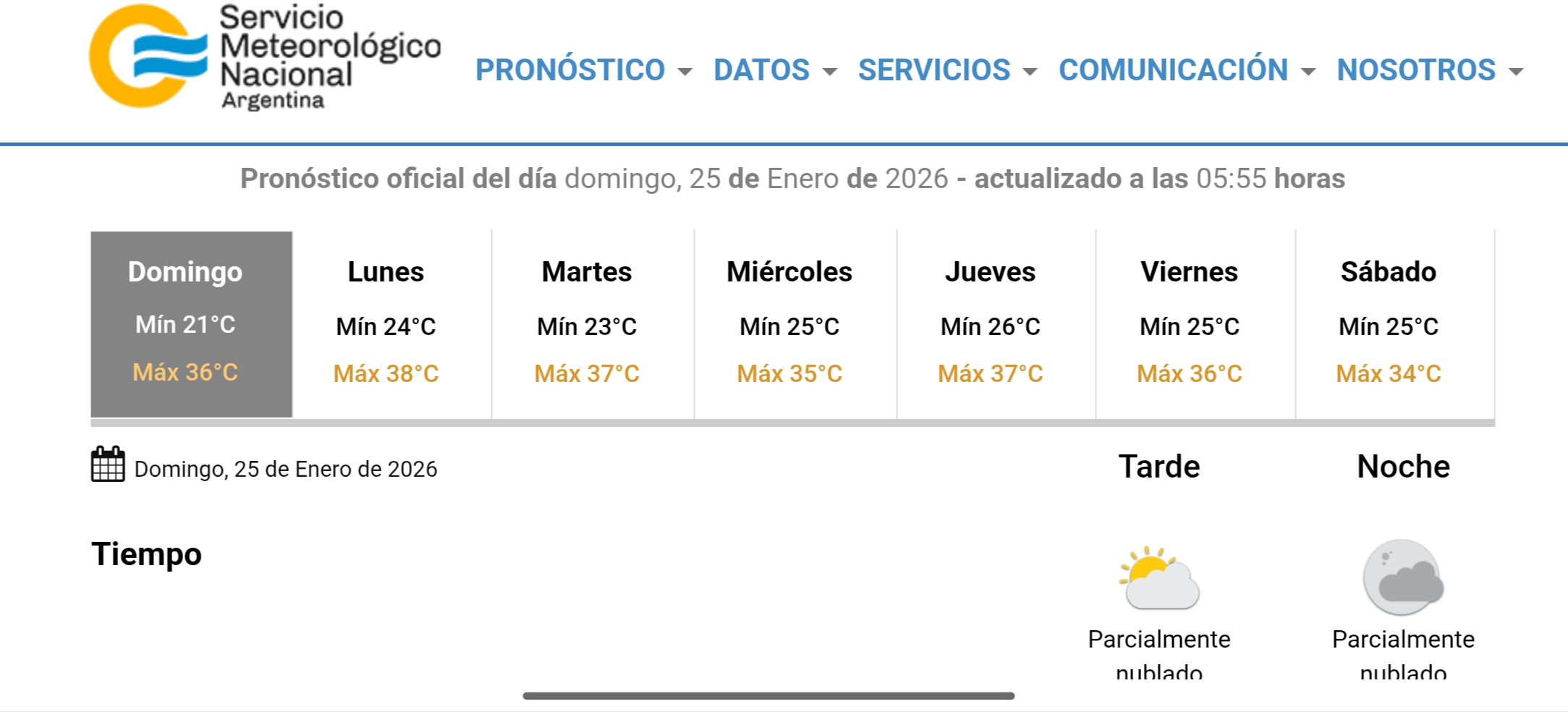Click the Servicio Meteorológico Nacional logo

(x=265, y=57)
